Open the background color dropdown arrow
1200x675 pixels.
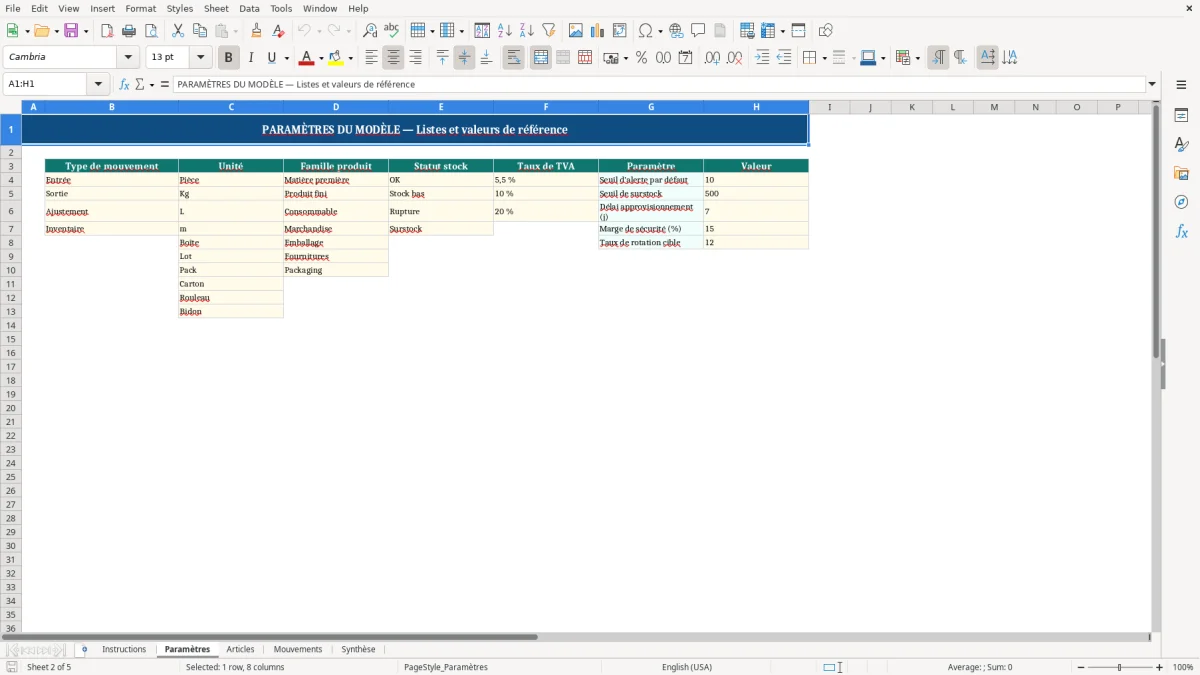coord(351,58)
